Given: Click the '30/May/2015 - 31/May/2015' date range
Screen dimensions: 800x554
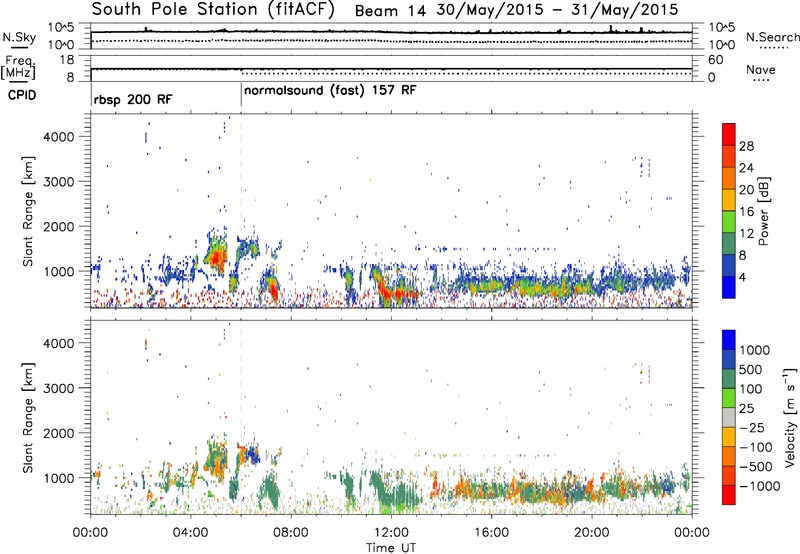Looking at the screenshot, I should pyautogui.click(x=557, y=10).
